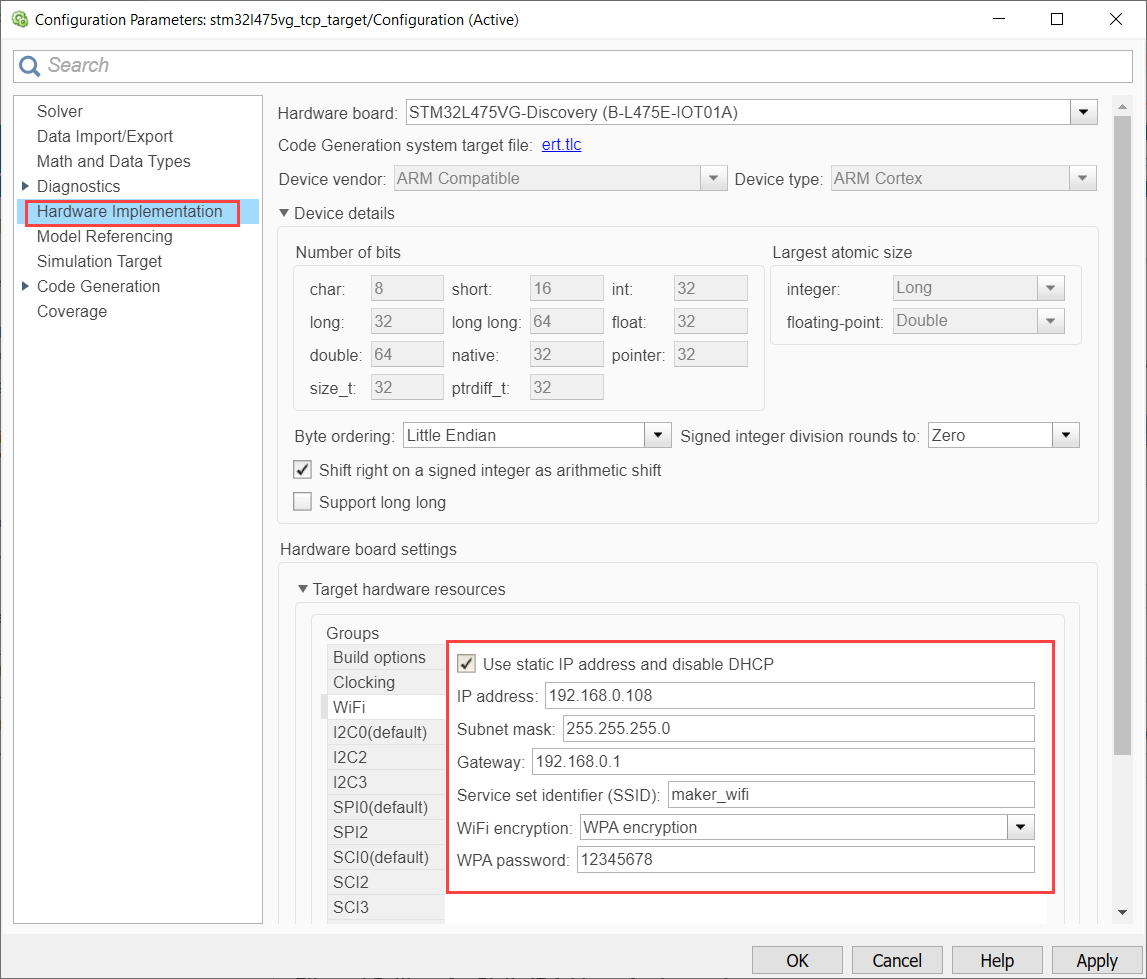Collapse the Target hardware resources section
Image resolution: width=1147 pixels, height=979 pixels.
(303, 589)
